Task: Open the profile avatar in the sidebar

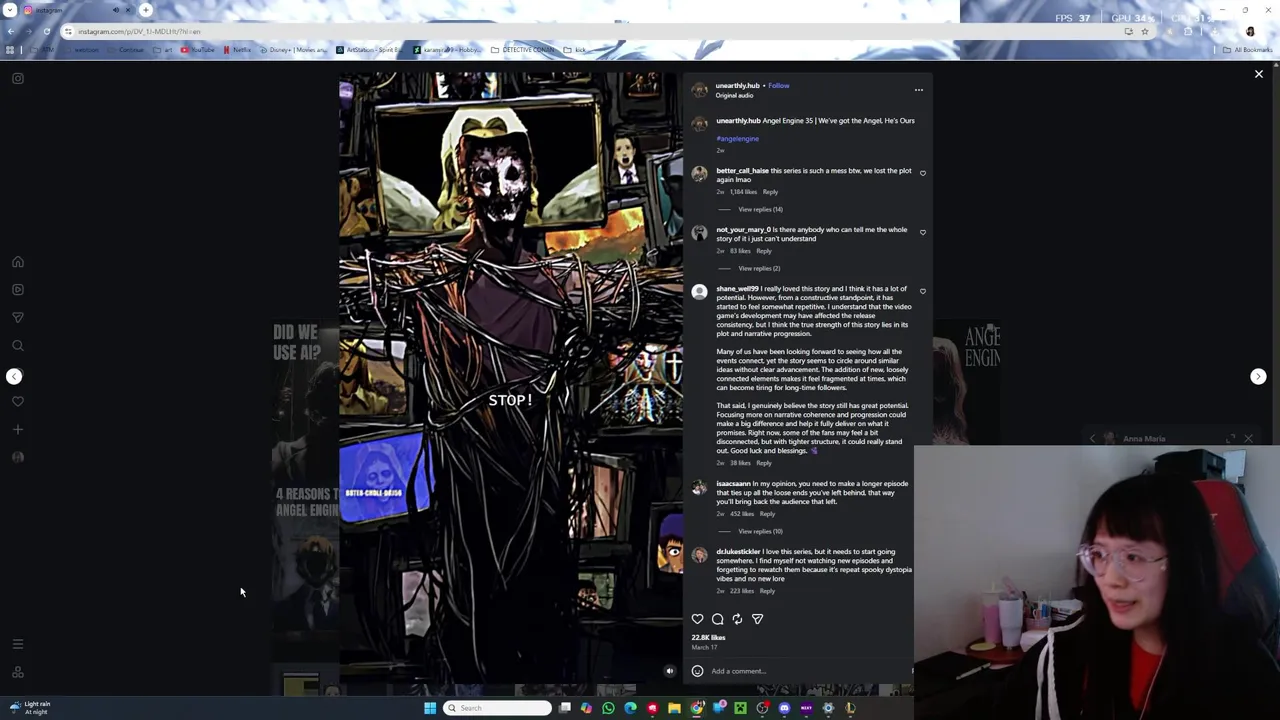Action: (17, 458)
